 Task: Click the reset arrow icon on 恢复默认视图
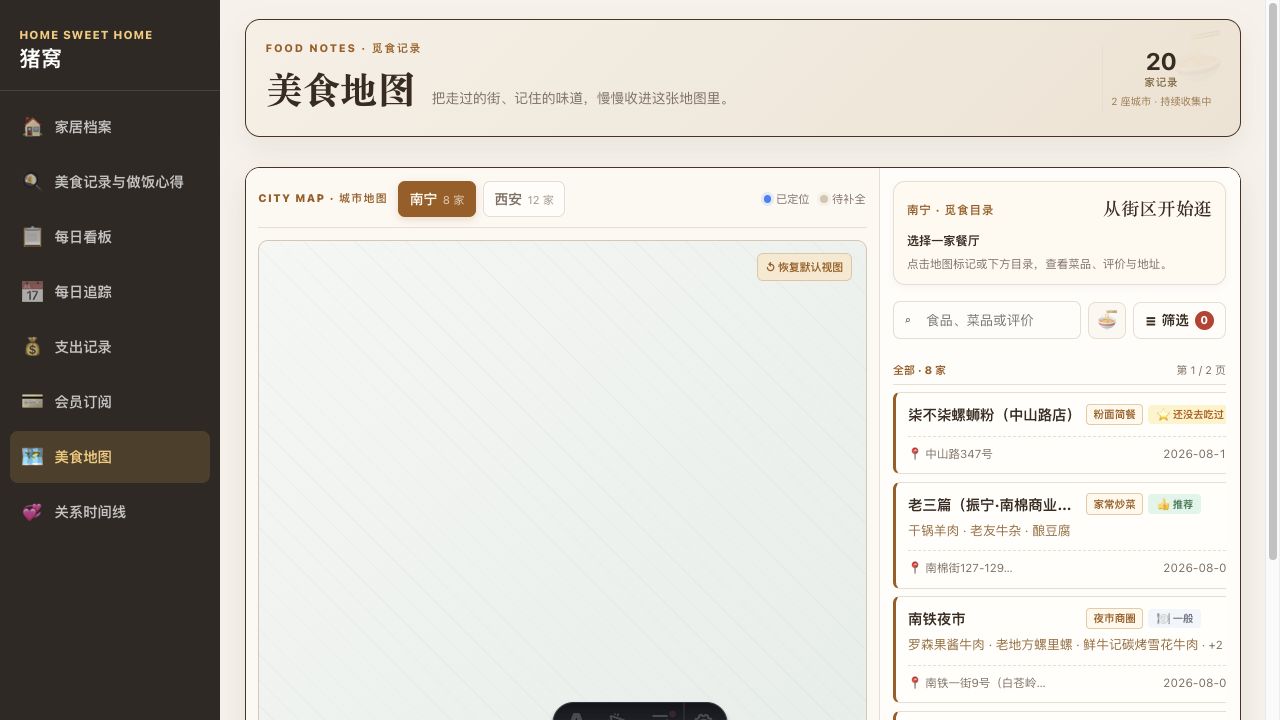[770, 267]
